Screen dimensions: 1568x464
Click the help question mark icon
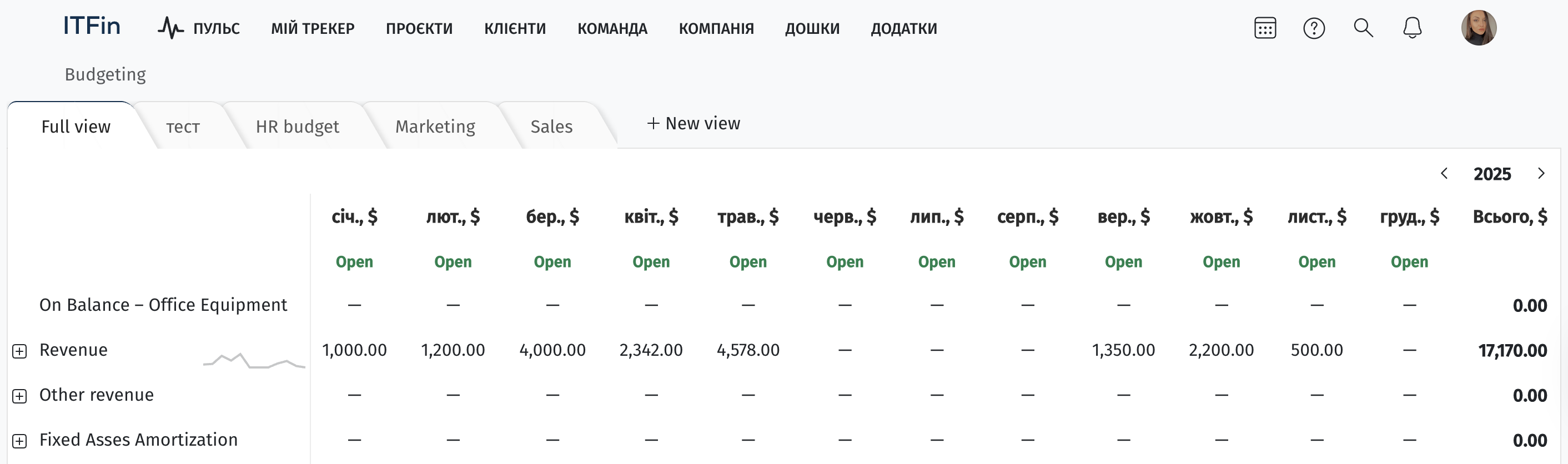pos(1314,28)
